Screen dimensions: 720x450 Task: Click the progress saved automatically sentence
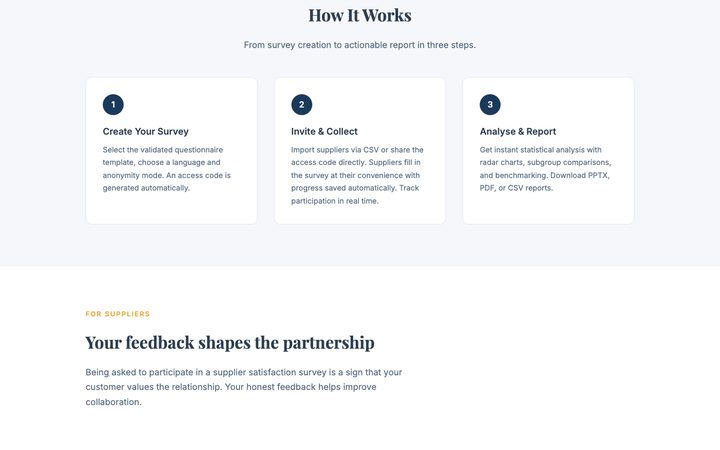355,175
